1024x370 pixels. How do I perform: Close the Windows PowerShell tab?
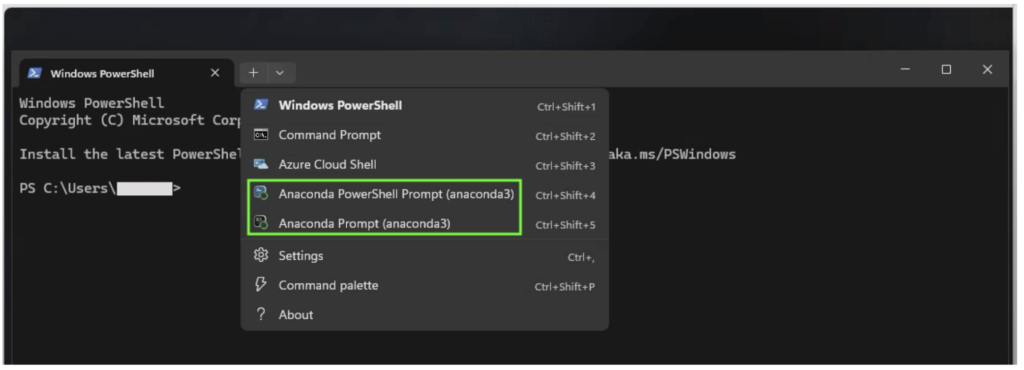215,73
